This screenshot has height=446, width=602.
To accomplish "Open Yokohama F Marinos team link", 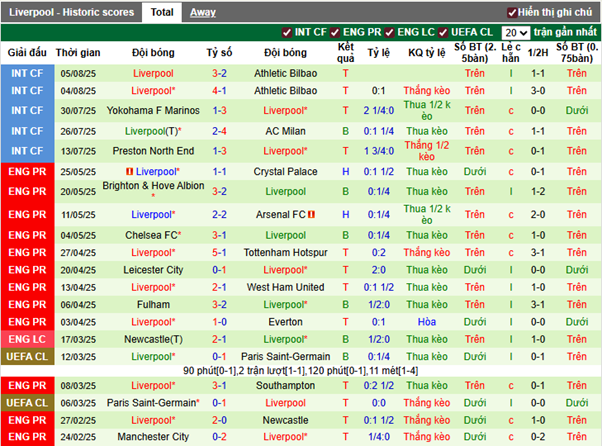I will click(x=153, y=111).
